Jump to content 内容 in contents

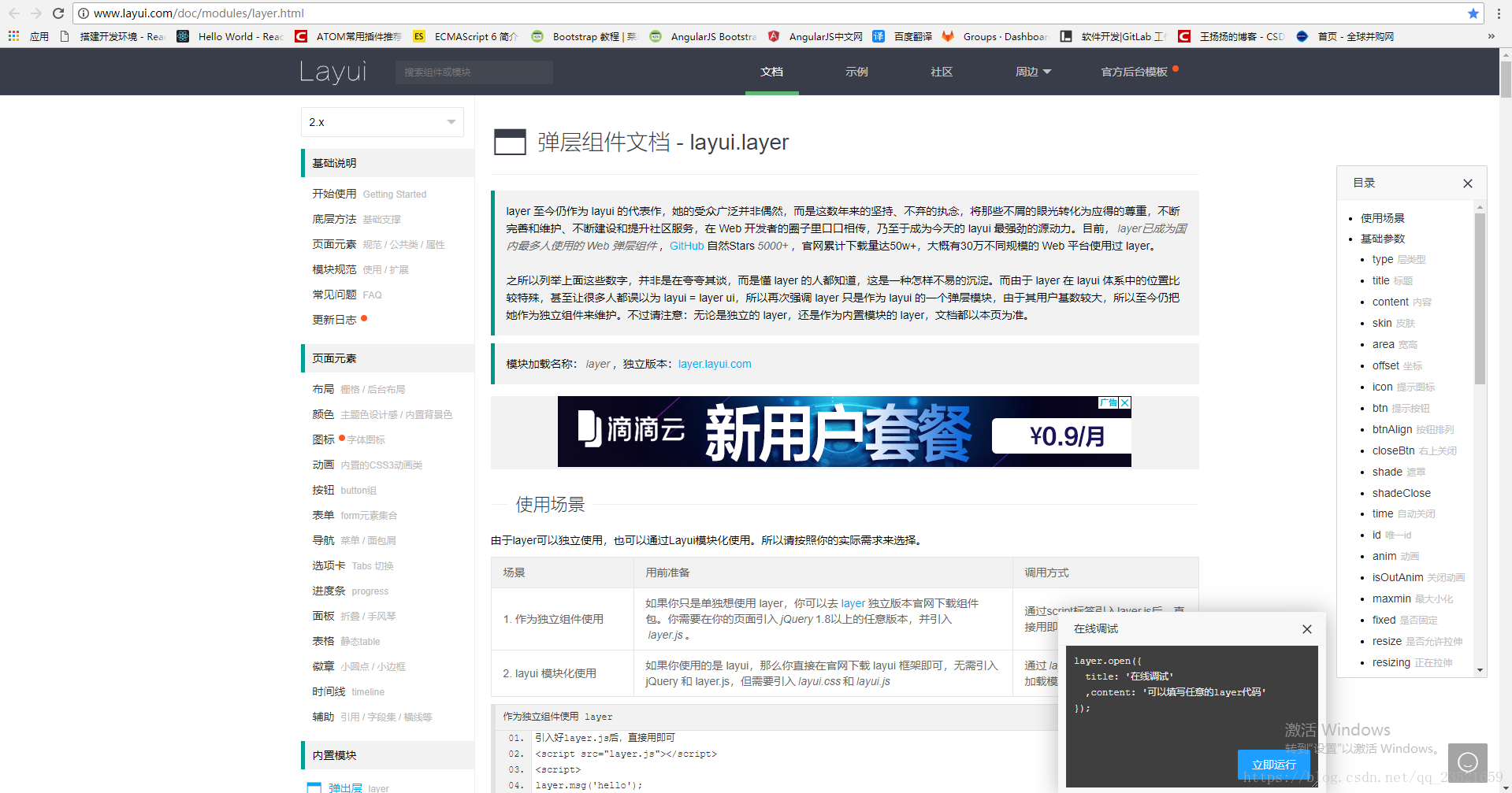coord(1402,302)
